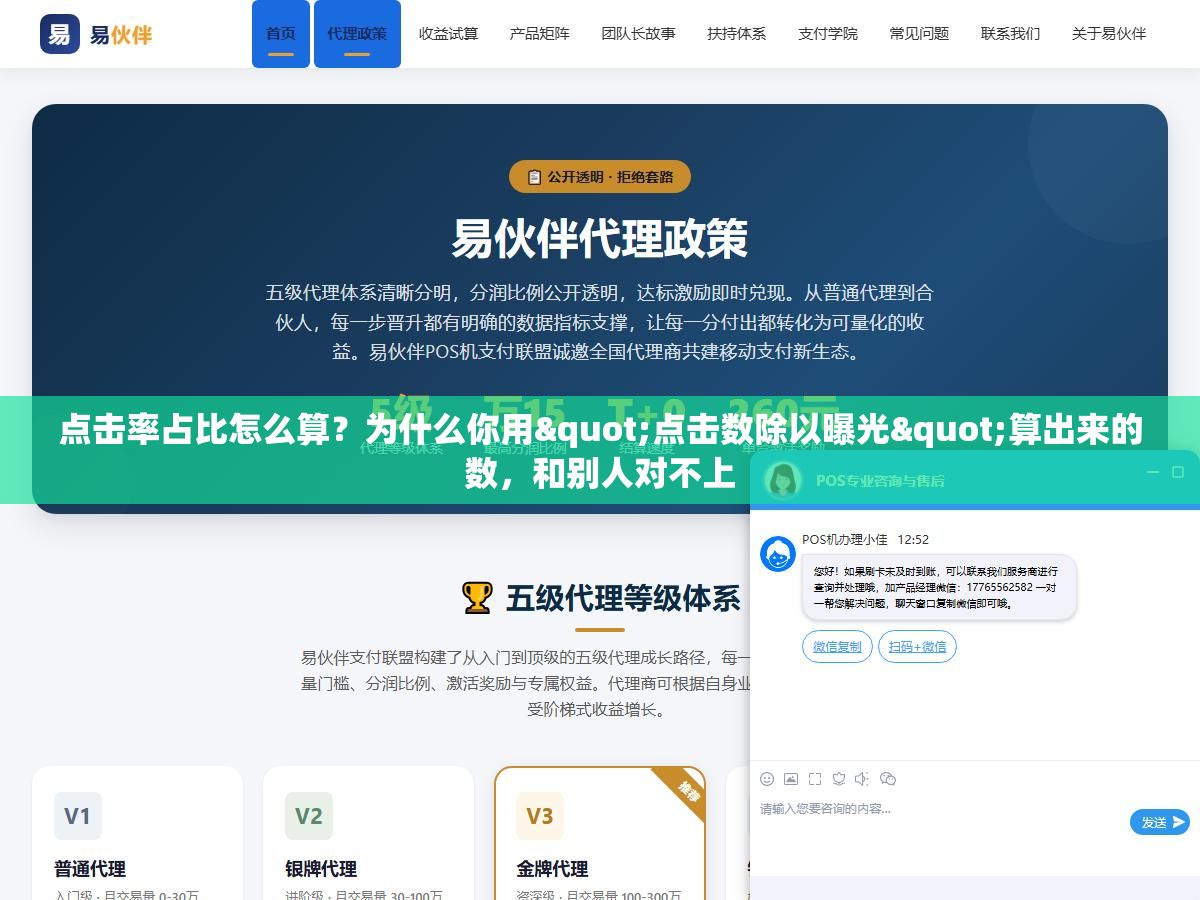Open the 代理政策 navigation tab
Viewport: 1200px width, 900px height.
click(x=357, y=34)
